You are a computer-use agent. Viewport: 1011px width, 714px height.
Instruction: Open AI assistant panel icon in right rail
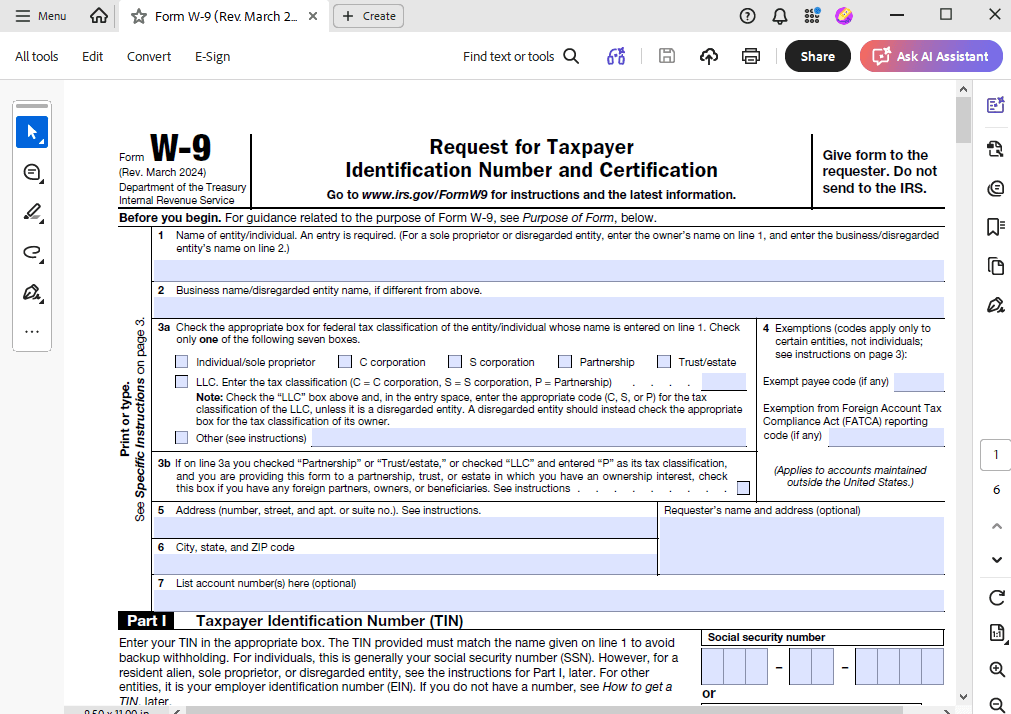pos(996,104)
